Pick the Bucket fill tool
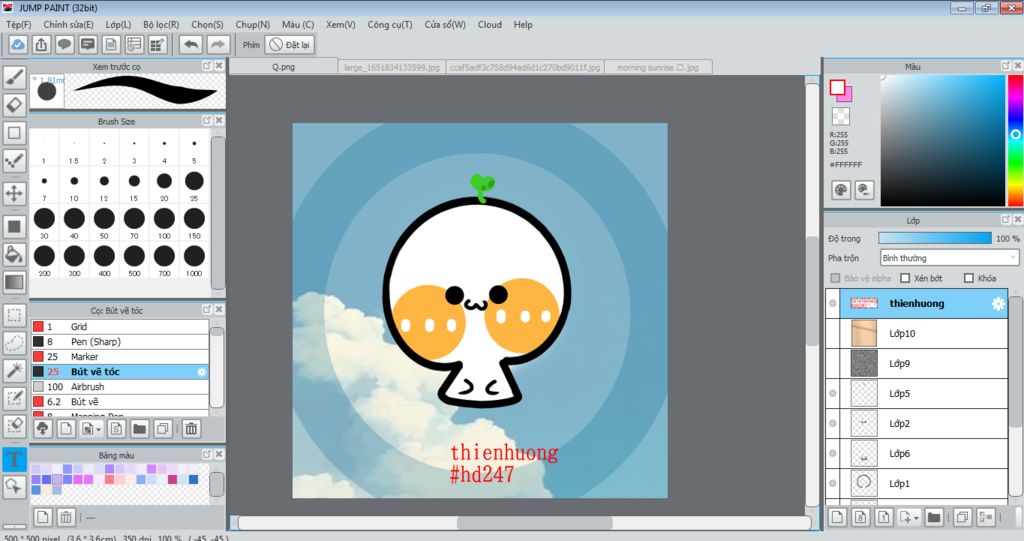Viewport: 1024px width, 541px height. click(x=14, y=254)
